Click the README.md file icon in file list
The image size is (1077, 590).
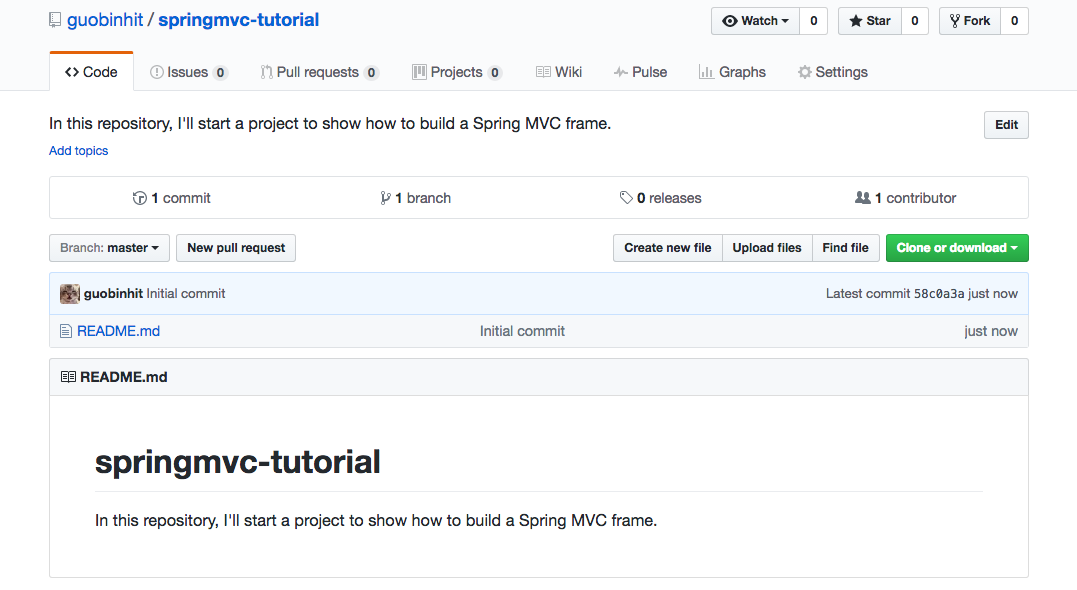point(66,331)
